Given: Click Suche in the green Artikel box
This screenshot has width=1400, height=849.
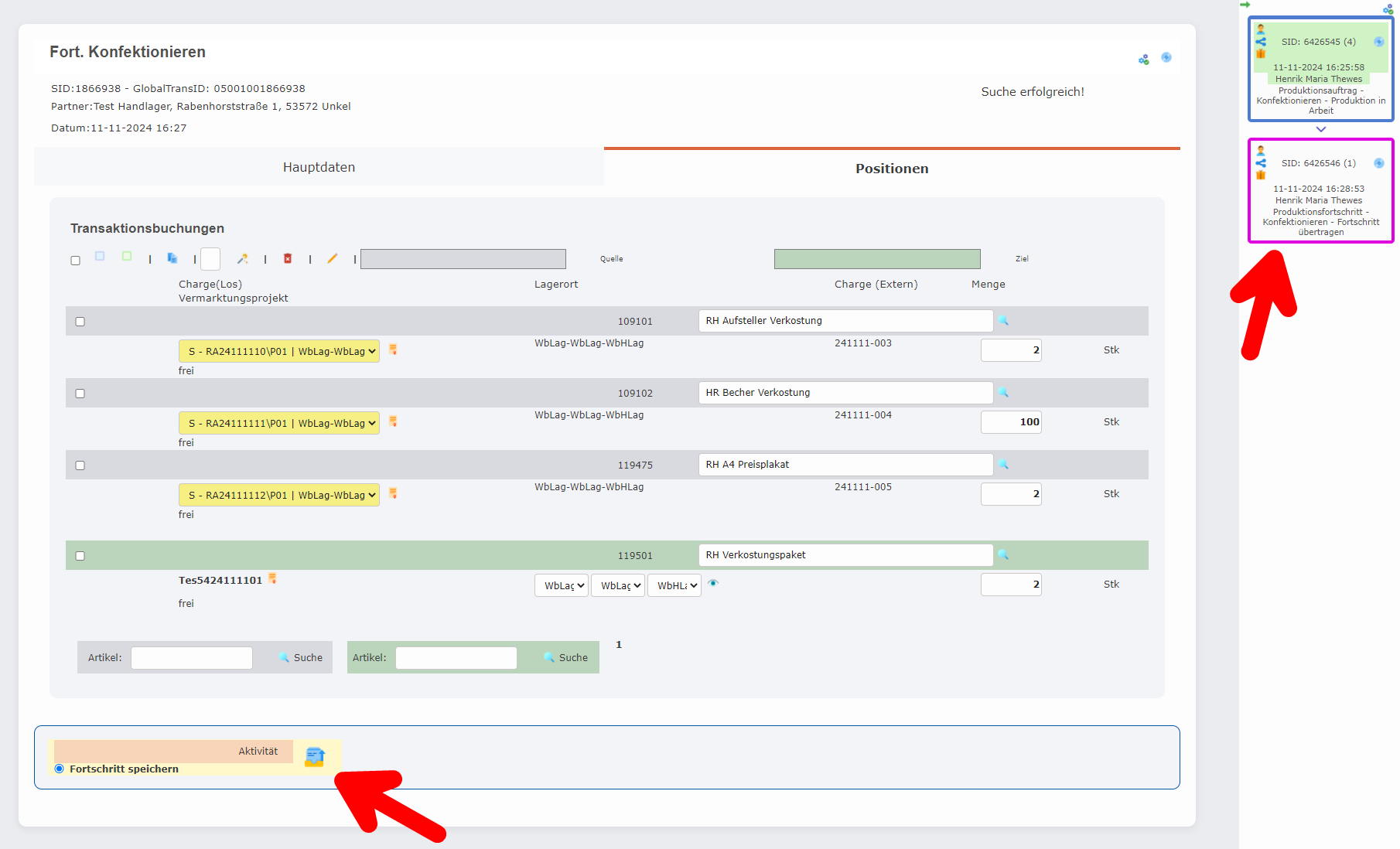Looking at the screenshot, I should (x=566, y=657).
